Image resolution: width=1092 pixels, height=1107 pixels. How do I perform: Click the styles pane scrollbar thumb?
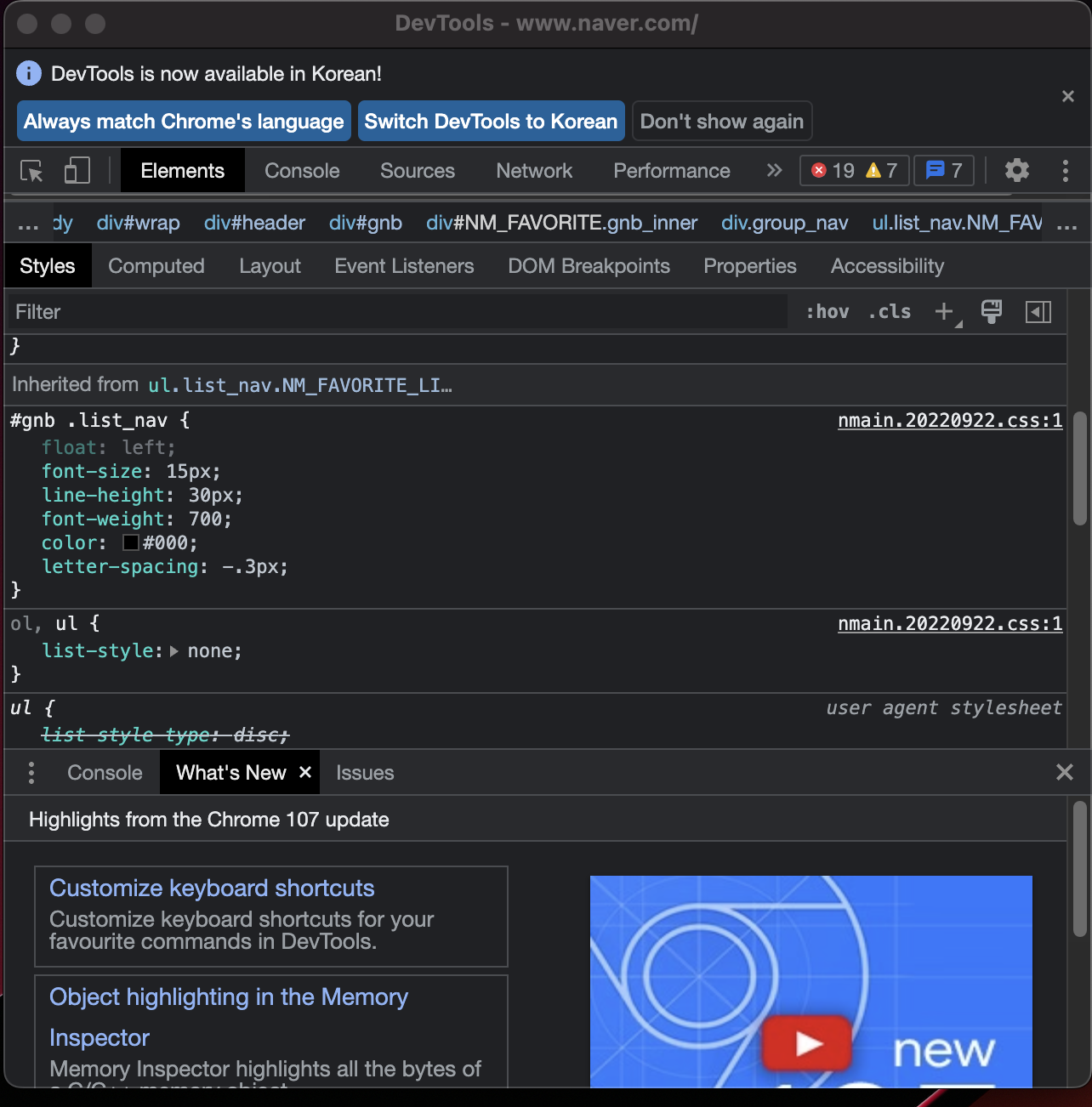click(x=1079, y=469)
